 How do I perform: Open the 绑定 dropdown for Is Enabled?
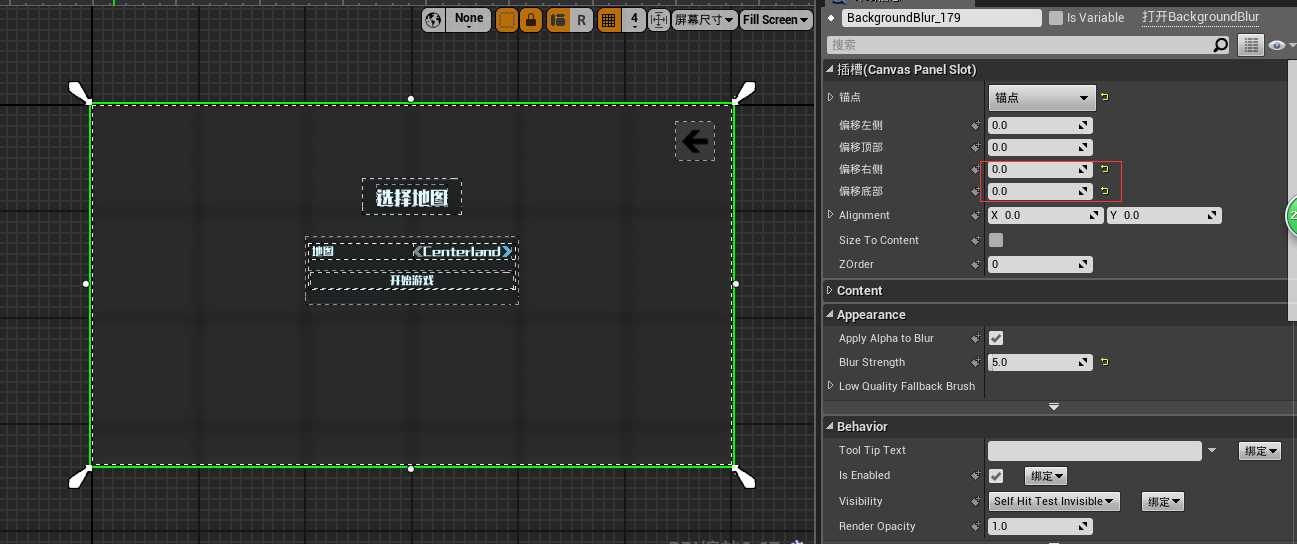pos(1046,476)
